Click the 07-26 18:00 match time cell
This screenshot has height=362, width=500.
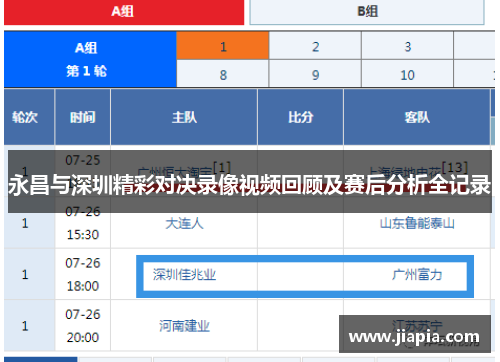pos(83,274)
